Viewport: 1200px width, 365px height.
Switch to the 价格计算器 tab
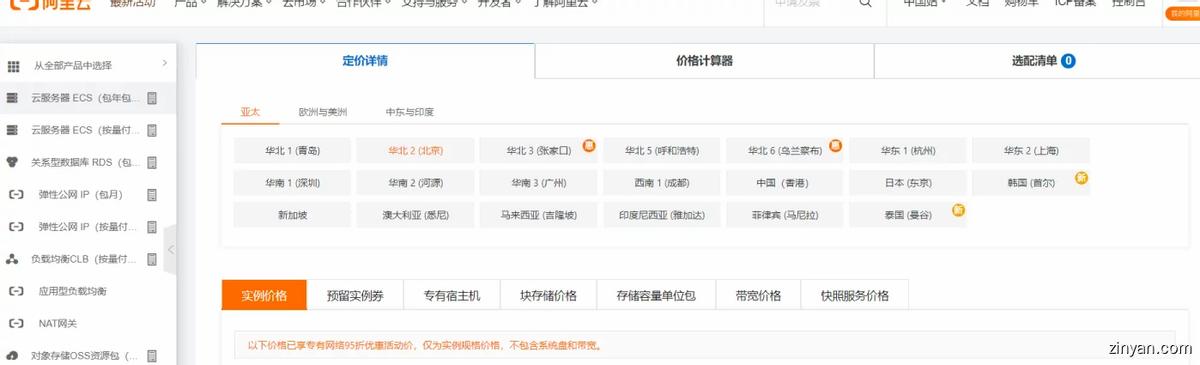pyautogui.click(x=704, y=61)
